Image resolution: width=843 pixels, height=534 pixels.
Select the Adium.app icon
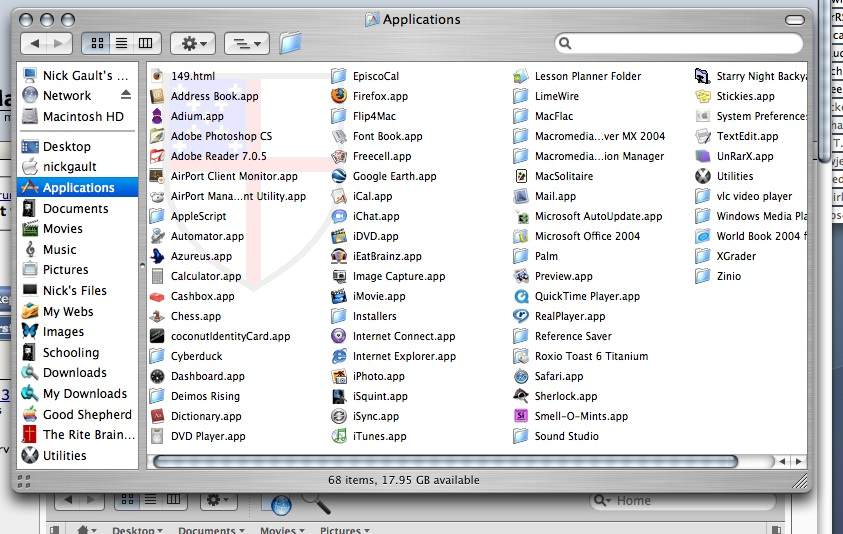coord(157,116)
